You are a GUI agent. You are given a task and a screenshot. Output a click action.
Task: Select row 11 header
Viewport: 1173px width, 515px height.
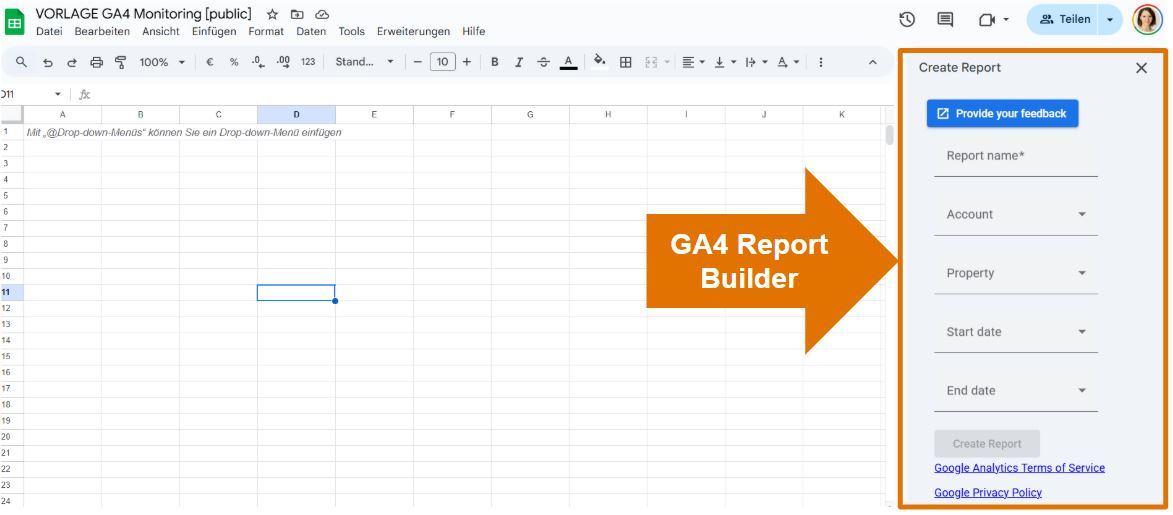click(11, 292)
